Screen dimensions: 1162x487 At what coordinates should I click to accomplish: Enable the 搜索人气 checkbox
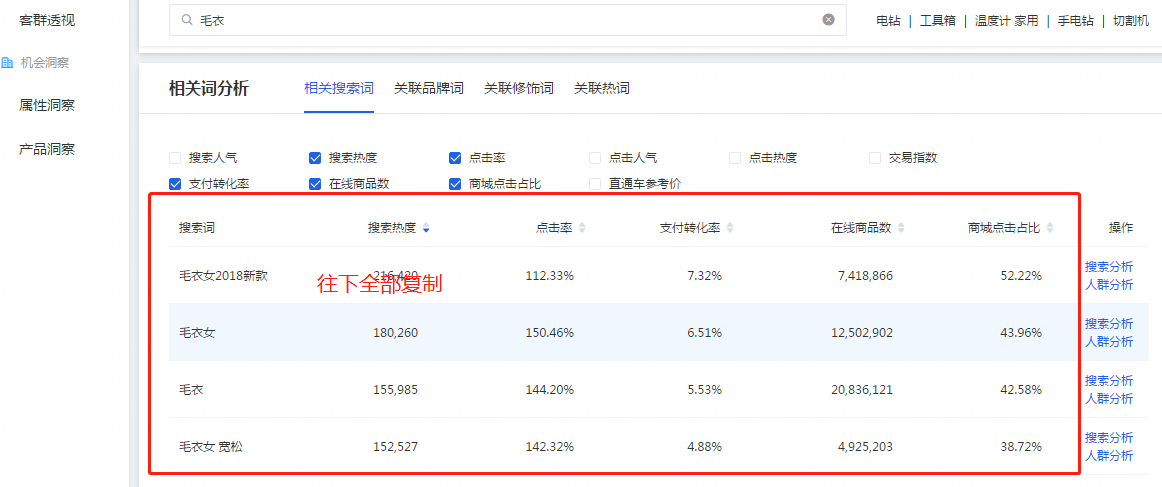tap(175, 158)
